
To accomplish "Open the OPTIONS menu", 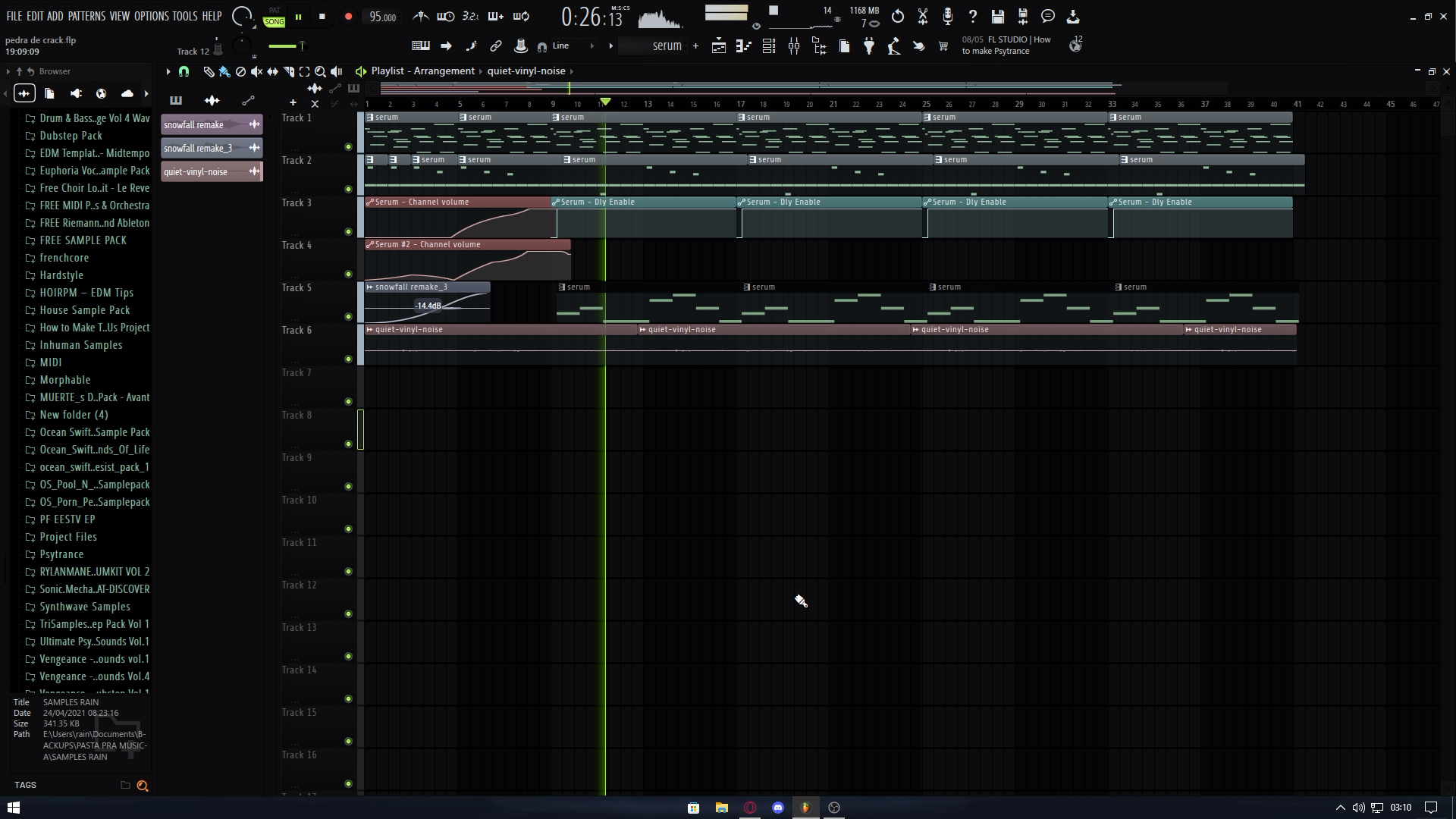I will [x=152, y=16].
